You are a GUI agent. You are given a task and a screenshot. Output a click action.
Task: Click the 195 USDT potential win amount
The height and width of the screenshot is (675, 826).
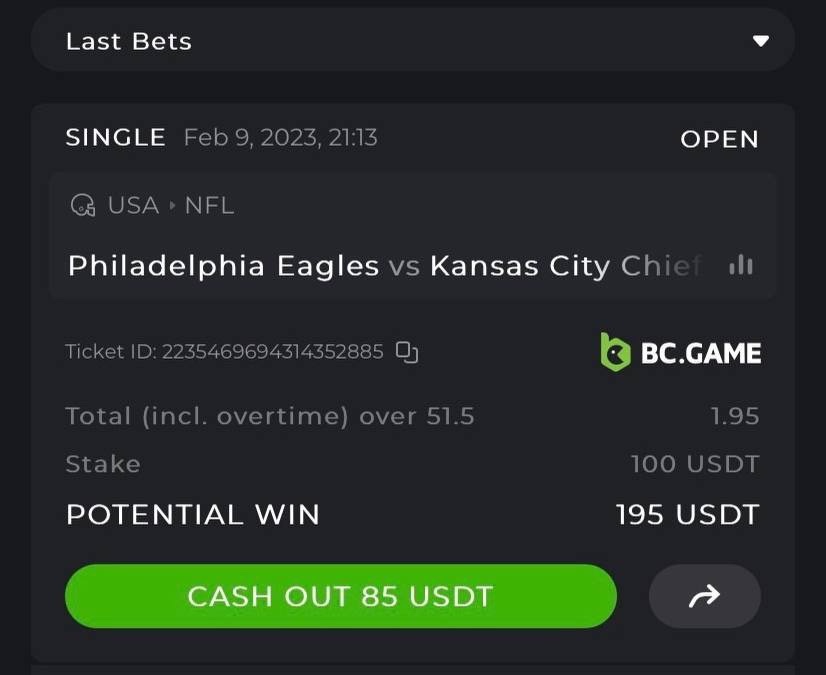[x=687, y=515]
